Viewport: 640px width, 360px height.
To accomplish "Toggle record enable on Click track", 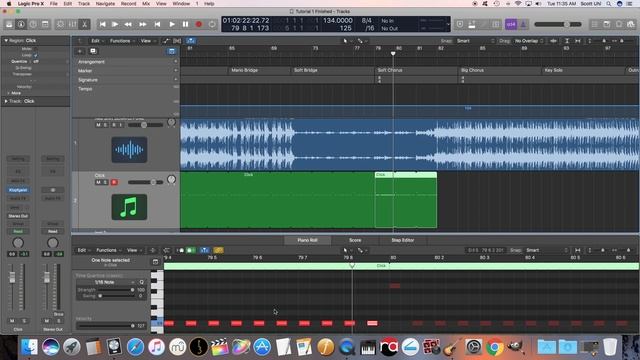I will pos(114,182).
